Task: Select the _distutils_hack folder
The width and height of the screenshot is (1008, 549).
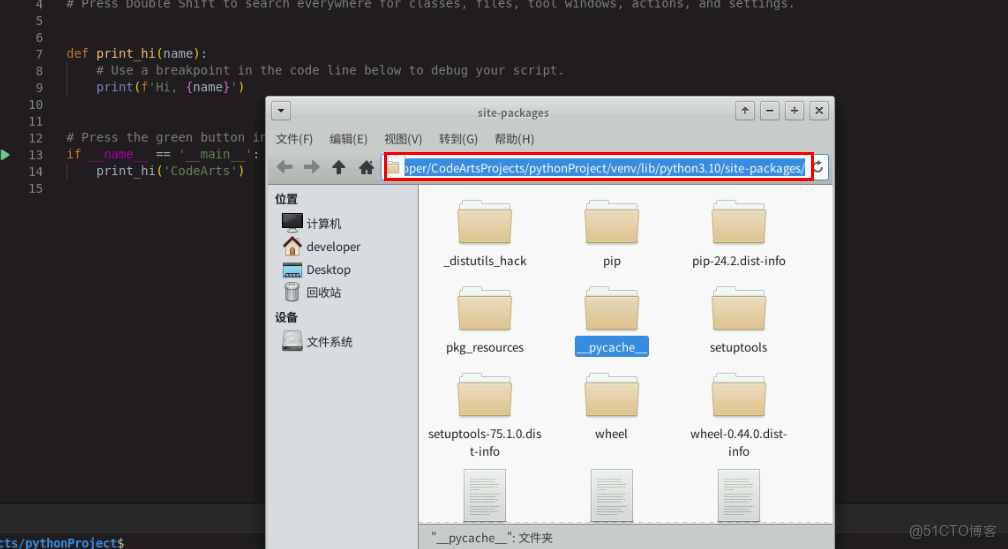Action: pyautogui.click(x=485, y=235)
